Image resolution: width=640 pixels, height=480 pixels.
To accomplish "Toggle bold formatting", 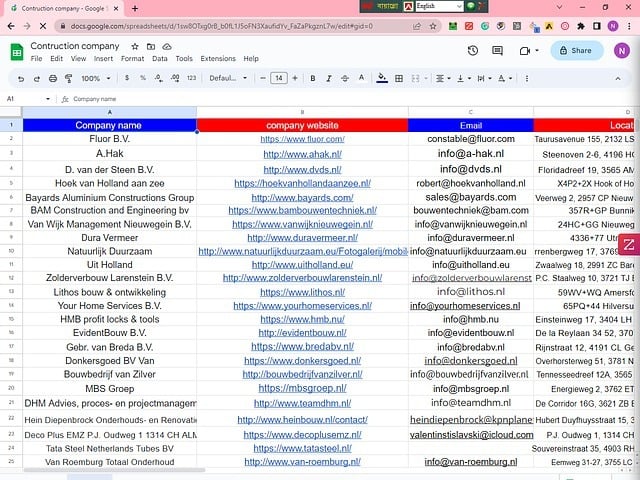I will tap(313, 78).
